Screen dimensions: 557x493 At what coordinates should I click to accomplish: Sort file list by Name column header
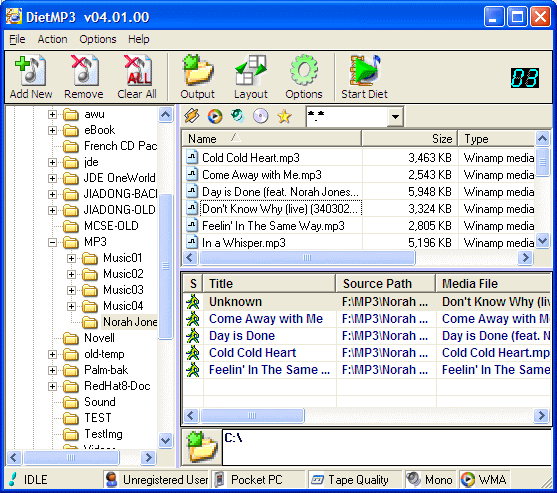coord(272,139)
